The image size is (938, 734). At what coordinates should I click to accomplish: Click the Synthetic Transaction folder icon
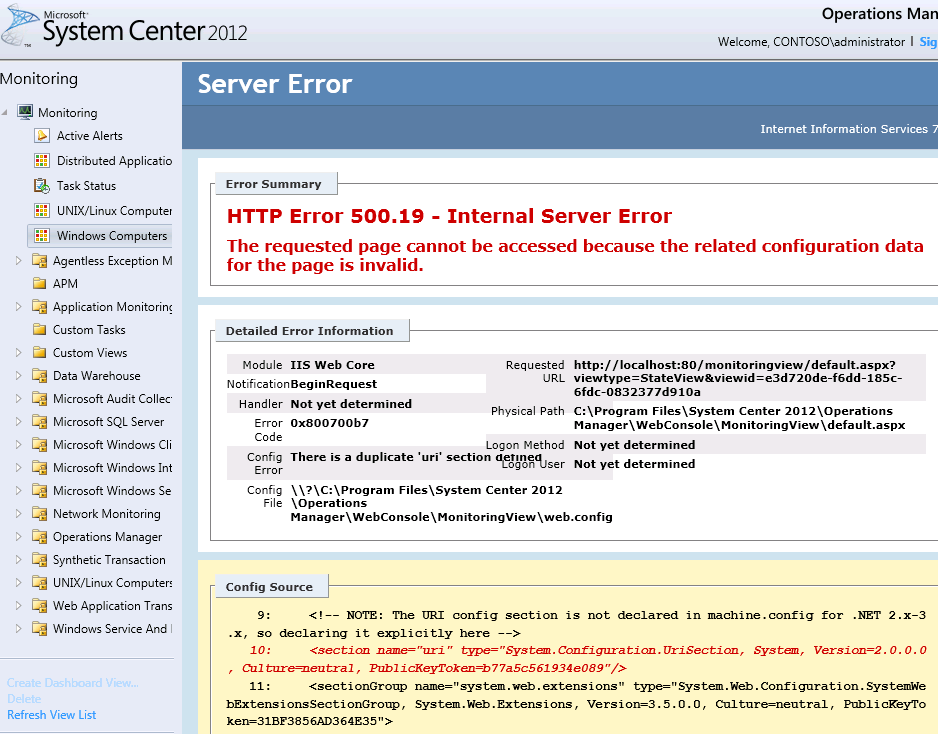point(39,559)
